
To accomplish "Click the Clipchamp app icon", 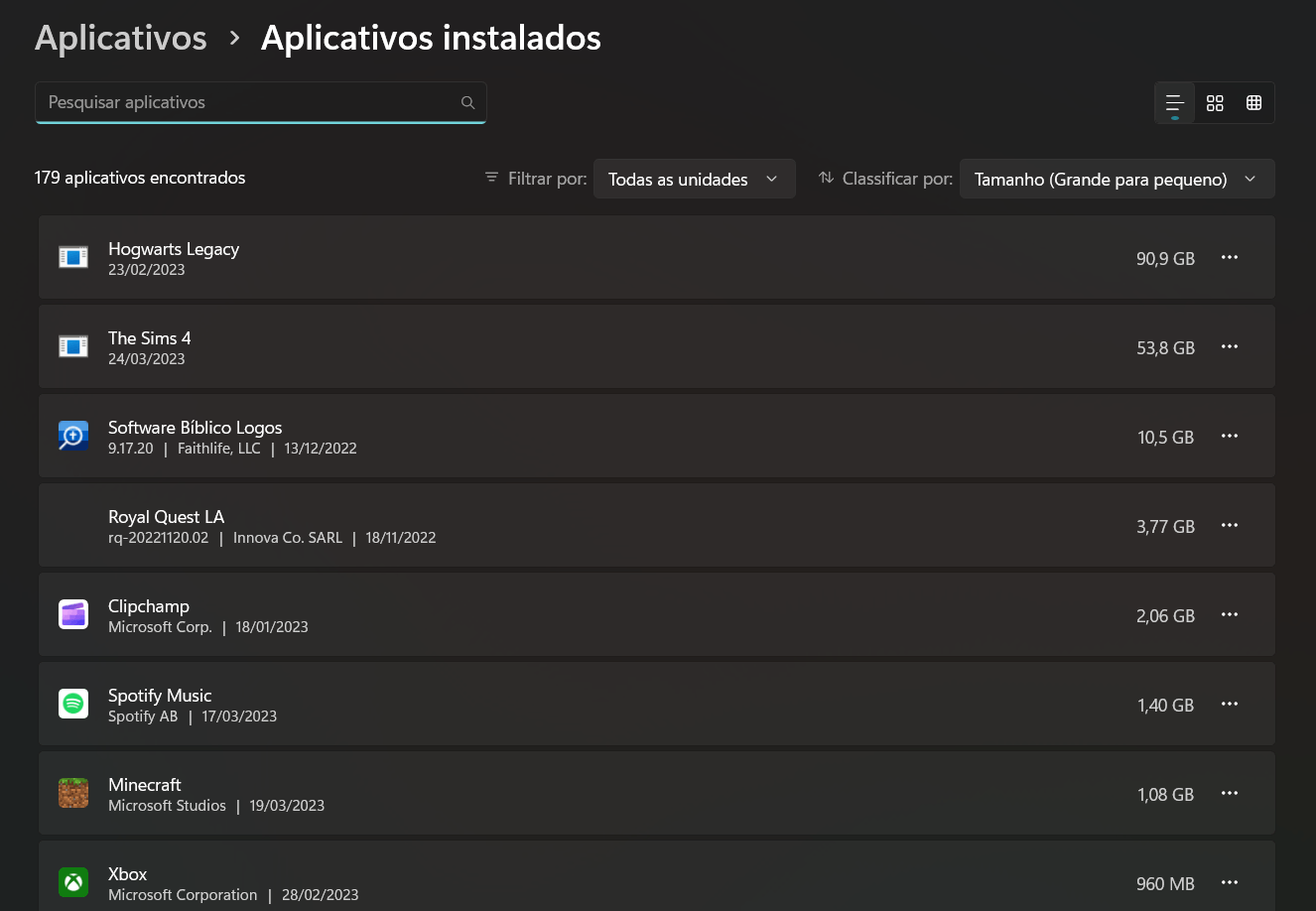I will (73, 615).
